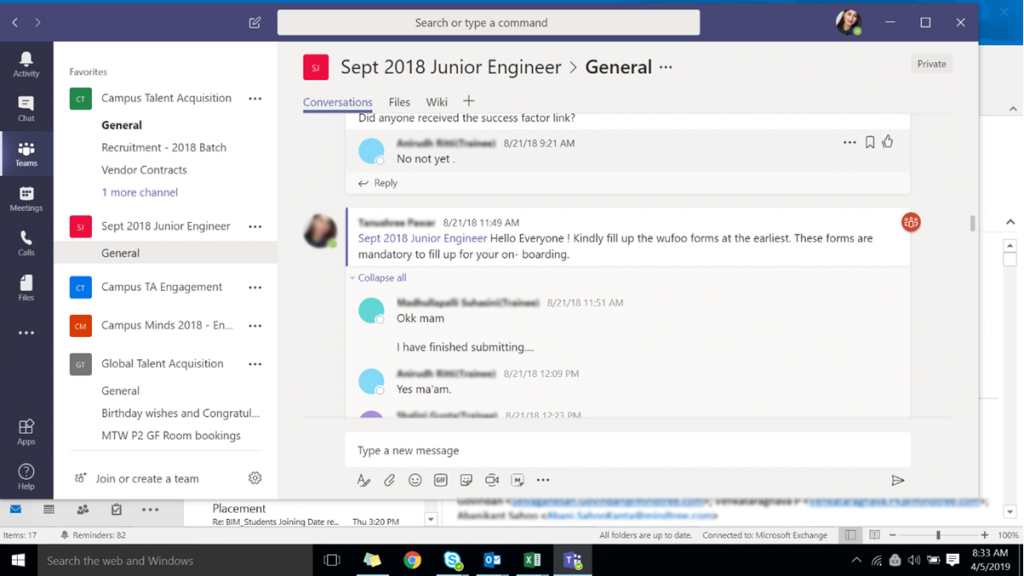This screenshot has height=576, width=1024.
Task: Toggle rich text formatting in compose box
Action: click(363, 480)
